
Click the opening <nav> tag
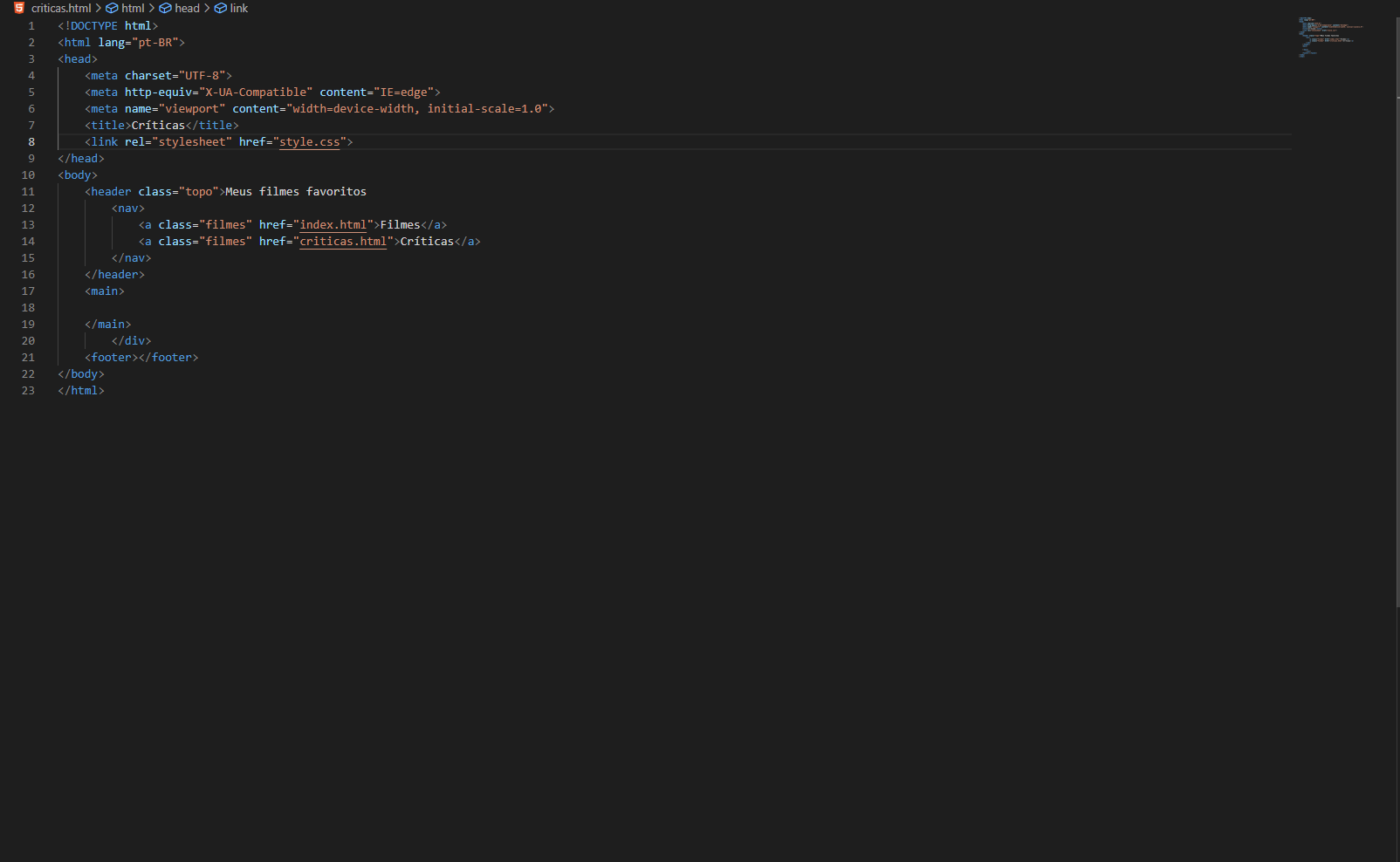click(128, 208)
